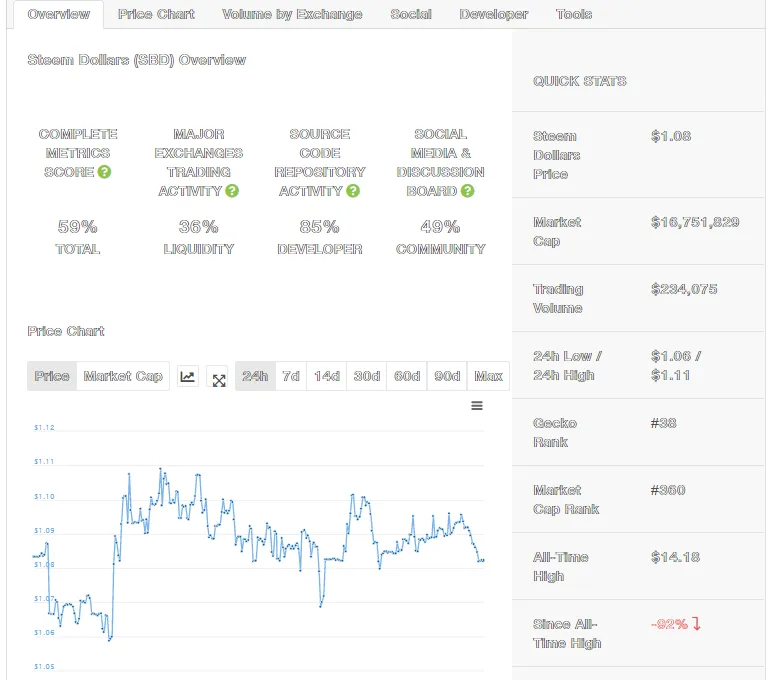Click the Trading Volume value $234,075

[684, 289]
